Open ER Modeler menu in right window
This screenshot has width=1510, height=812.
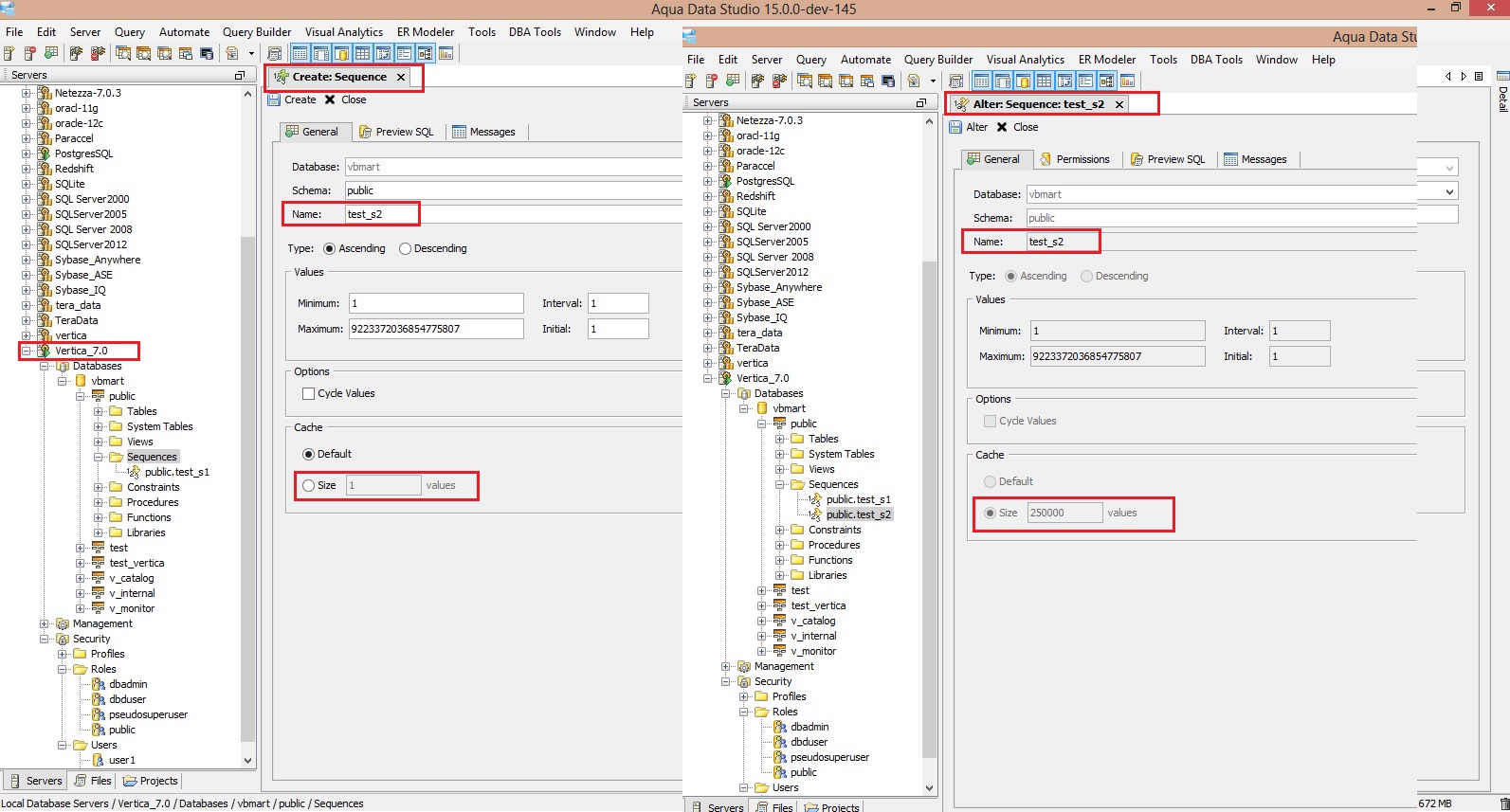point(1106,60)
